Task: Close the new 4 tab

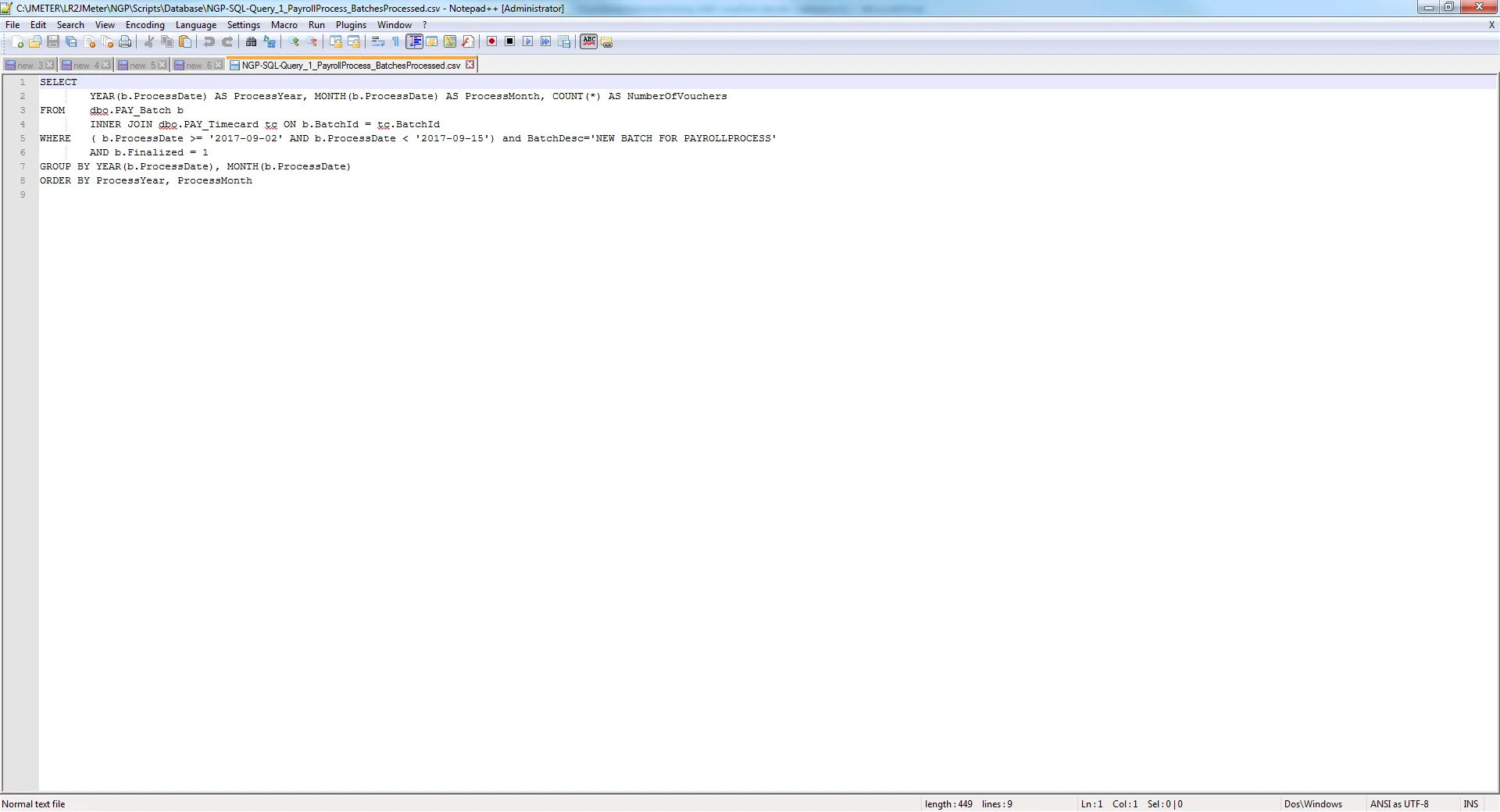Action: click(x=106, y=65)
